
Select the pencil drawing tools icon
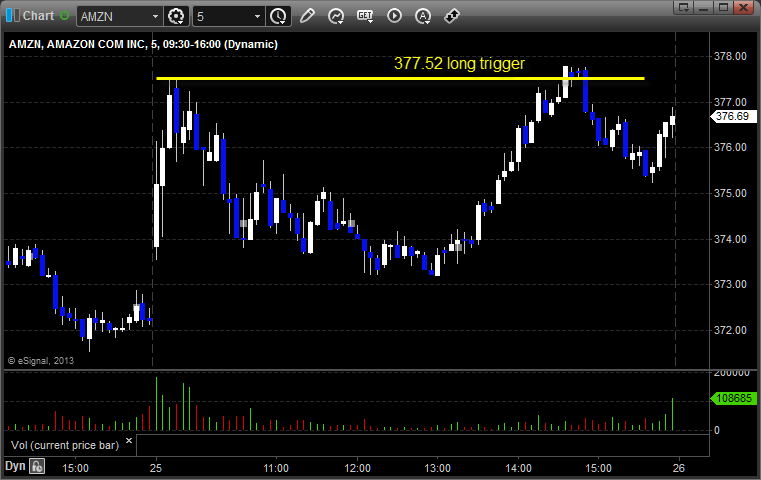click(307, 16)
